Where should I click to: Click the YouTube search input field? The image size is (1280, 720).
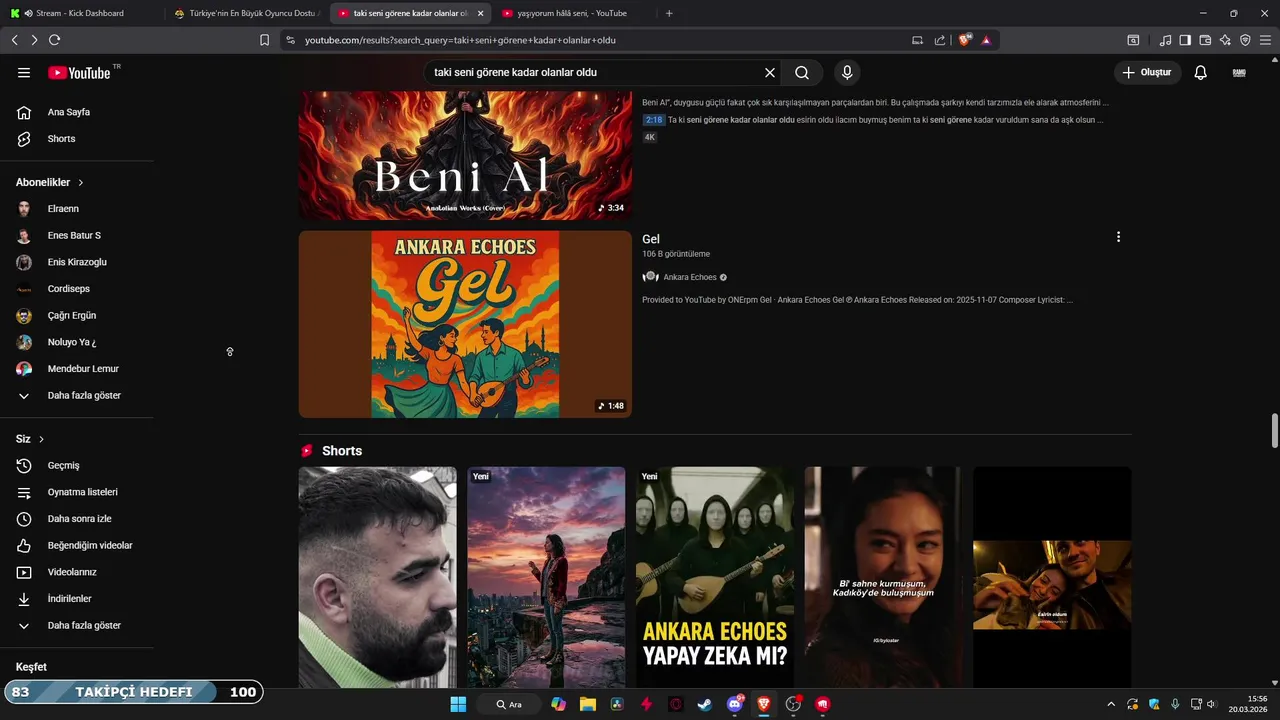point(595,72)
